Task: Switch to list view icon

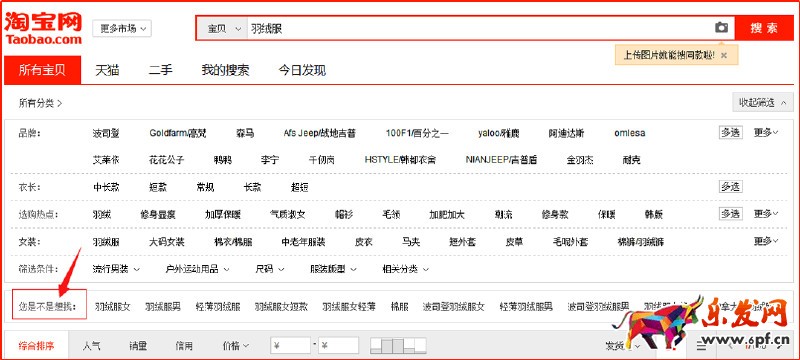Action: click(702, 346)
